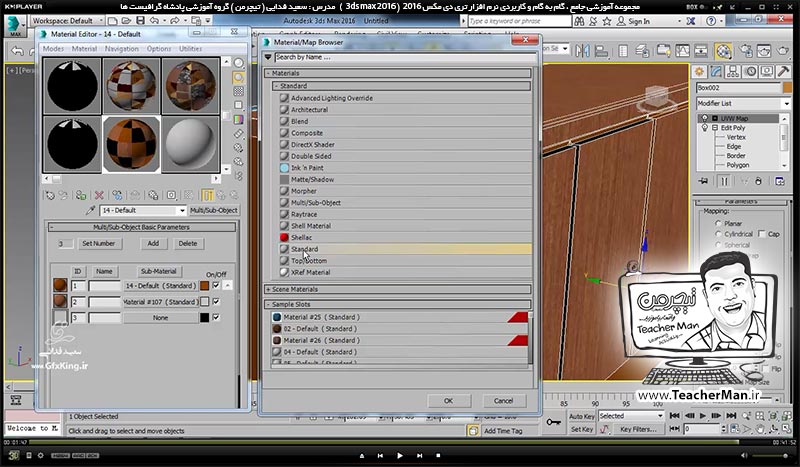Viewport: 800px width, 467px height.
Task: Click Assign Material to Selection icon
Action: pos(81,195)
